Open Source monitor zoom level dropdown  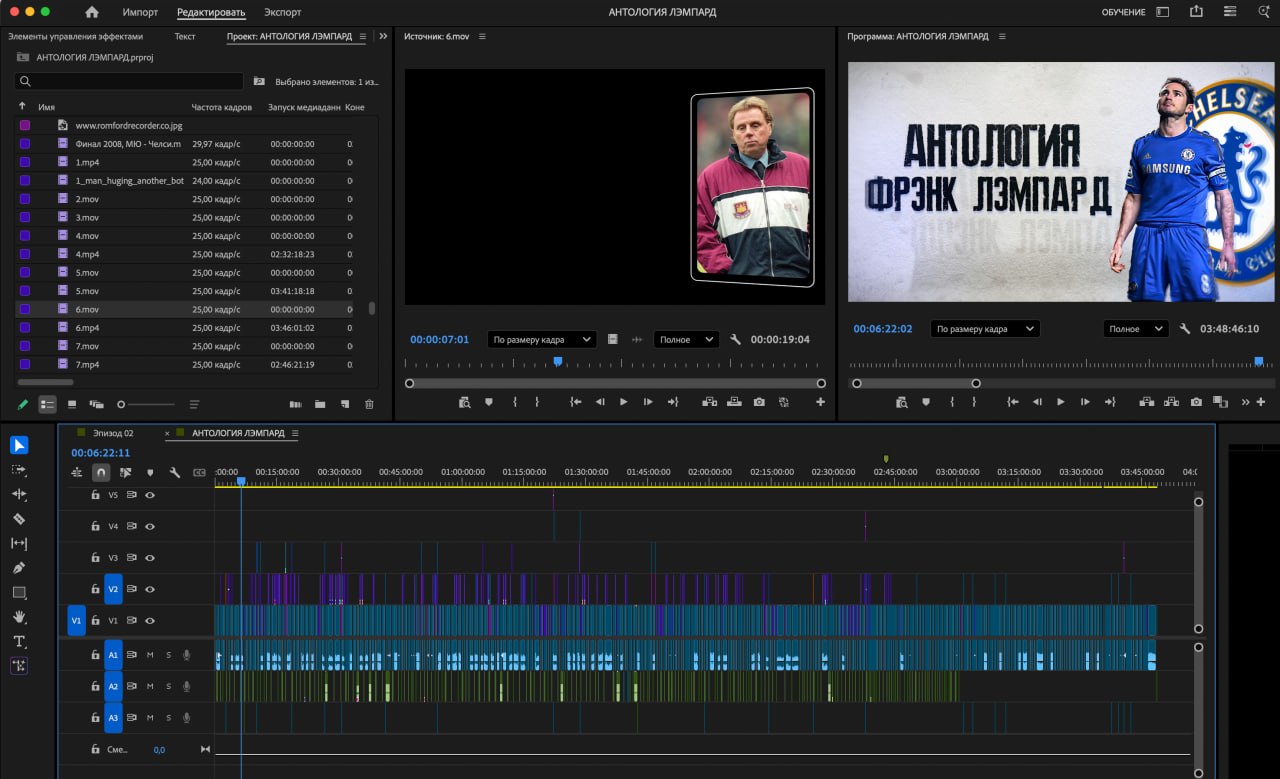point(541,340)
